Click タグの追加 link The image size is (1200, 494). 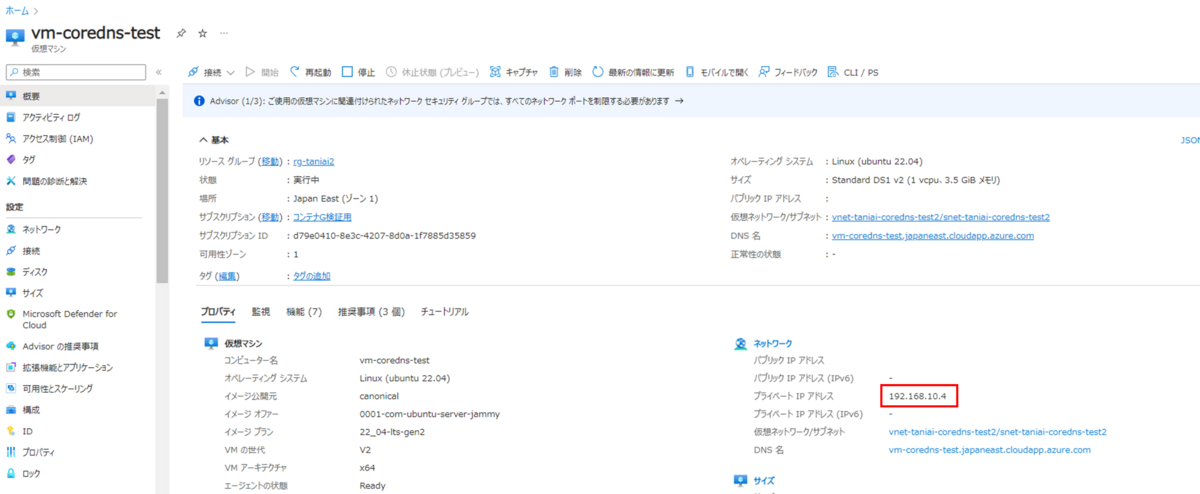tap(311, 276)
